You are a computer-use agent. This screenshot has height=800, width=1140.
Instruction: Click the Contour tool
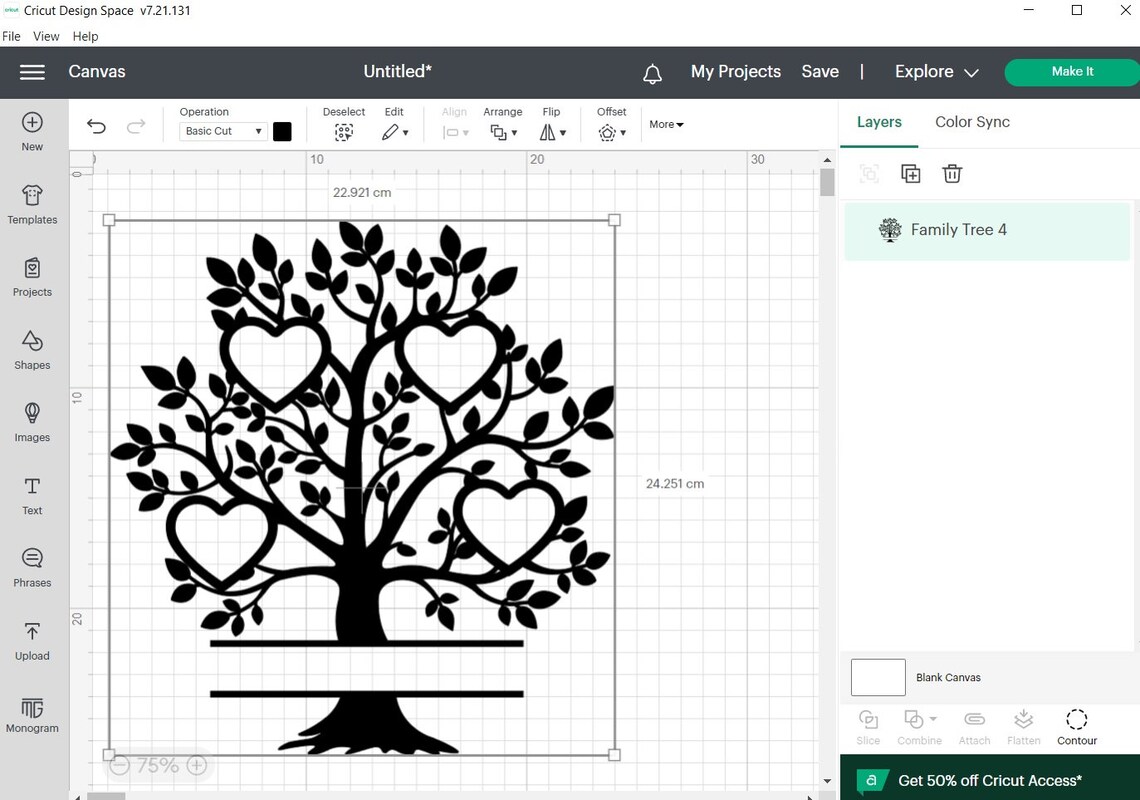pyautogui.click(x=1077, y=726)
